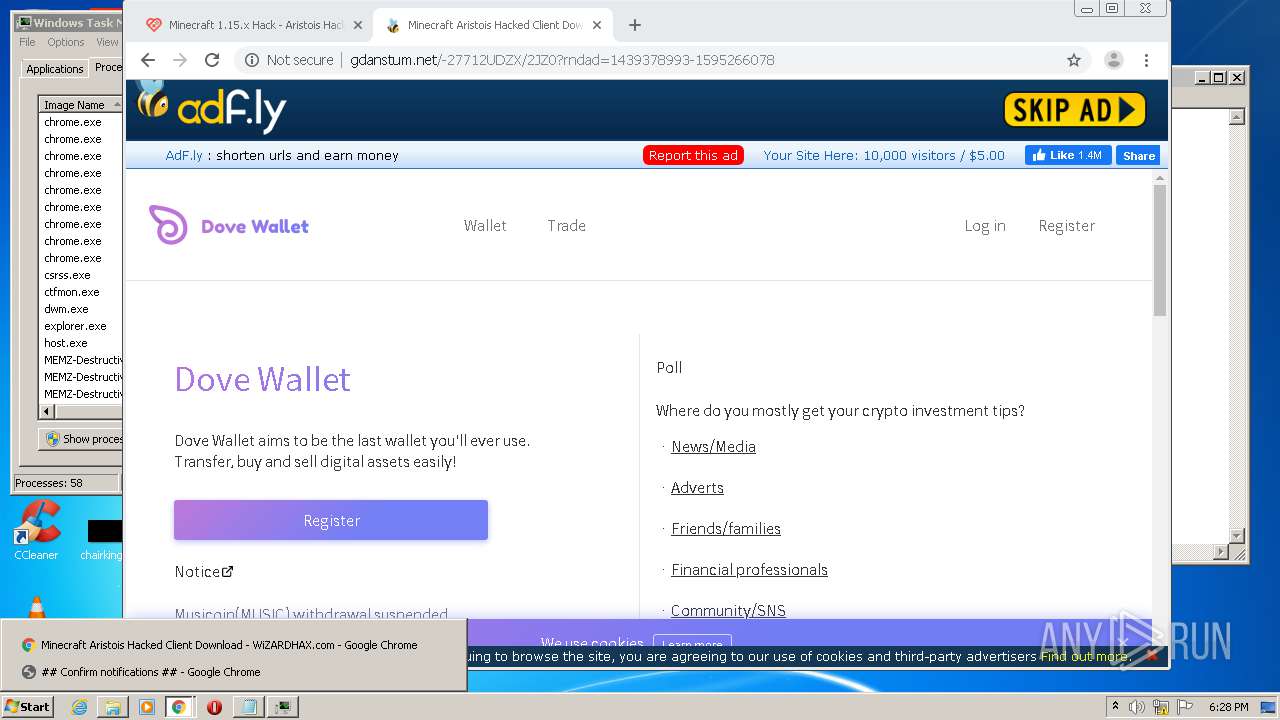
Task: Show hidden tray icons arrow
Action: [1116, 707]
